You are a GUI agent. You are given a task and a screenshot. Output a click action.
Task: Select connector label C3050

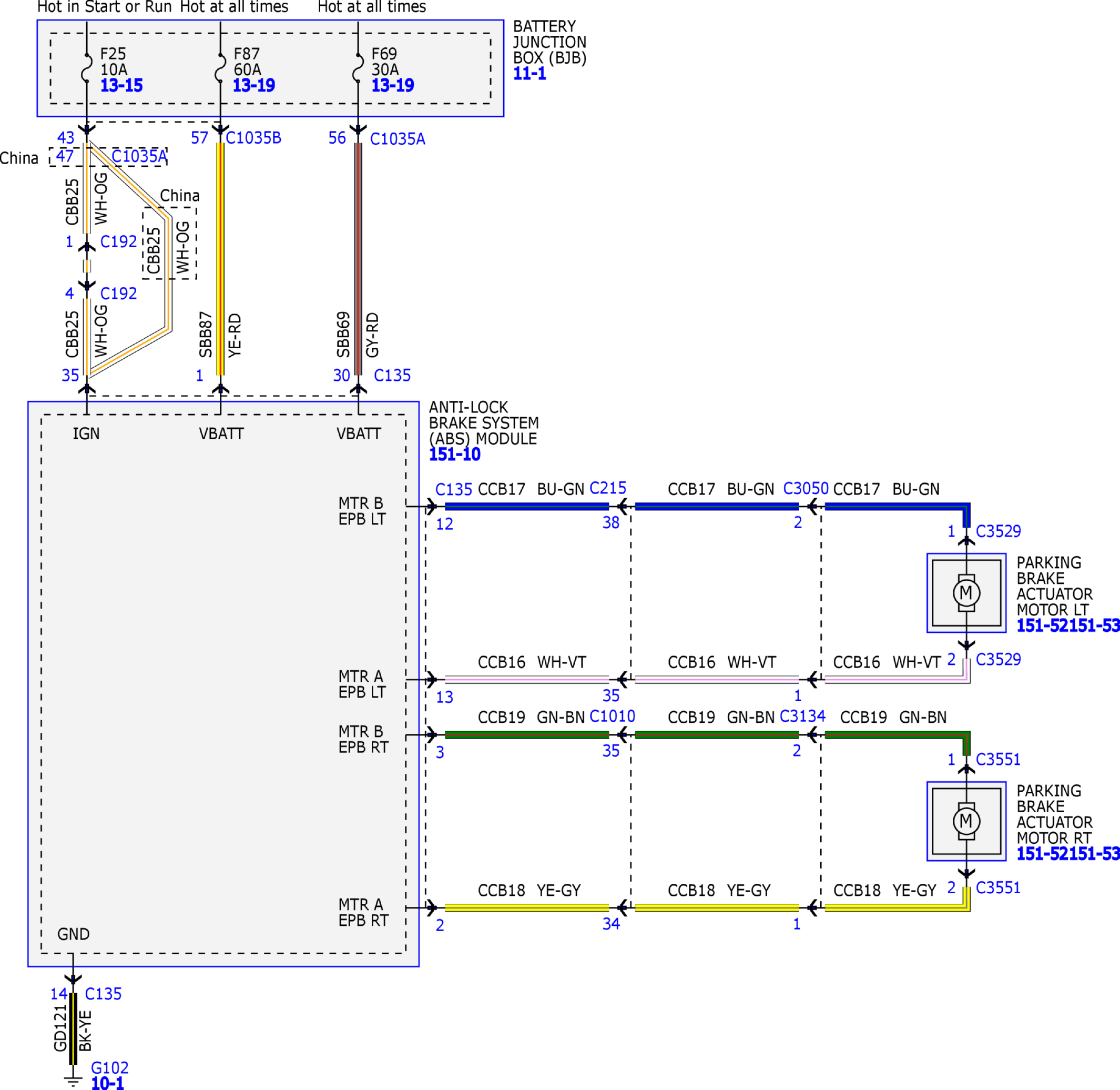click(x=806, y=488)
